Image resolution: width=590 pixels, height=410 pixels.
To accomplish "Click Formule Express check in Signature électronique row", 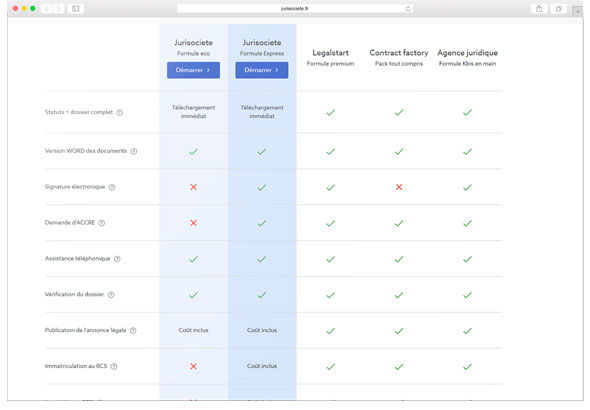I will pos(262,187).
